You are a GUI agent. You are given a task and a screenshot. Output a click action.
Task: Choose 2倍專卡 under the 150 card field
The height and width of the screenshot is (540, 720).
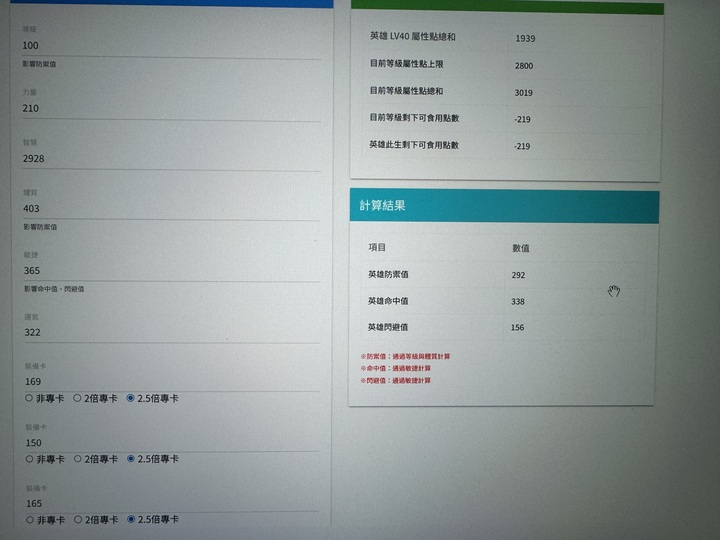pos(78,459)
